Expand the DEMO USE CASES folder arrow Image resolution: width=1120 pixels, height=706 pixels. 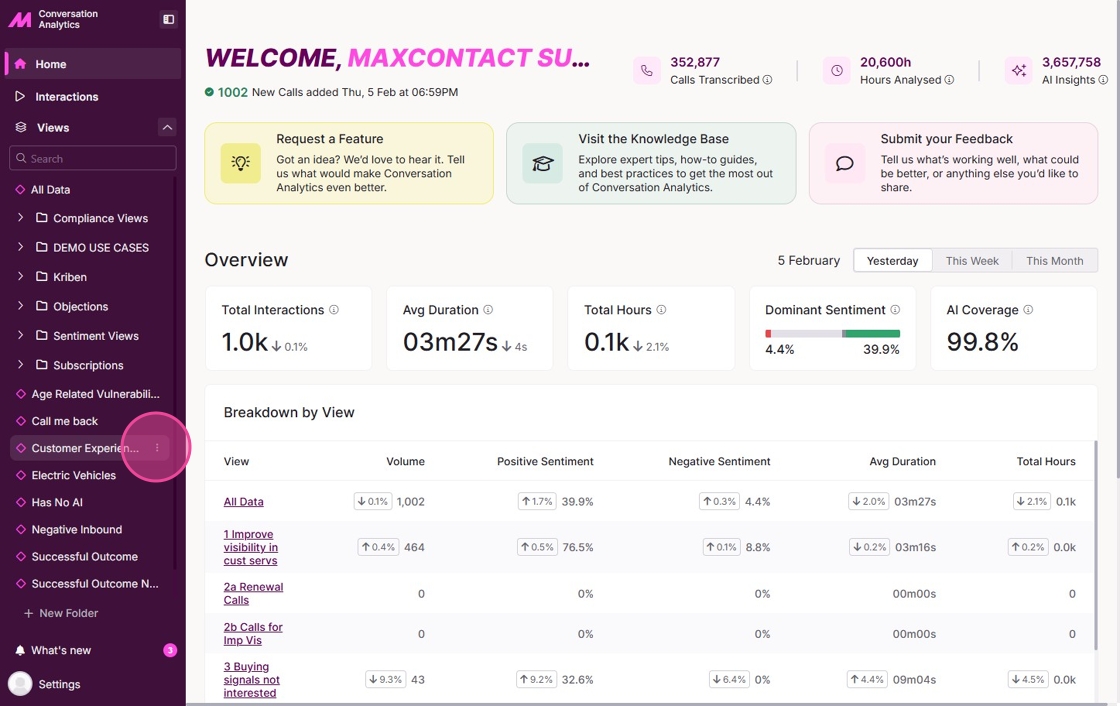20,247
